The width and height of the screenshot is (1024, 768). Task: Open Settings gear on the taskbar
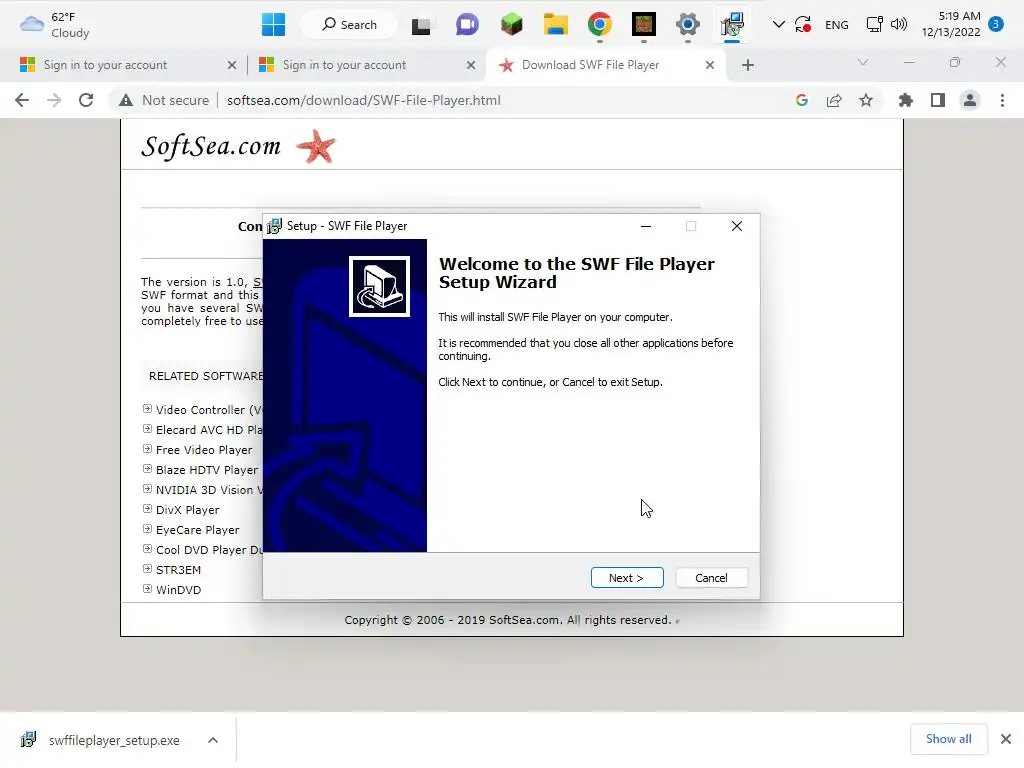pos(688,25)
